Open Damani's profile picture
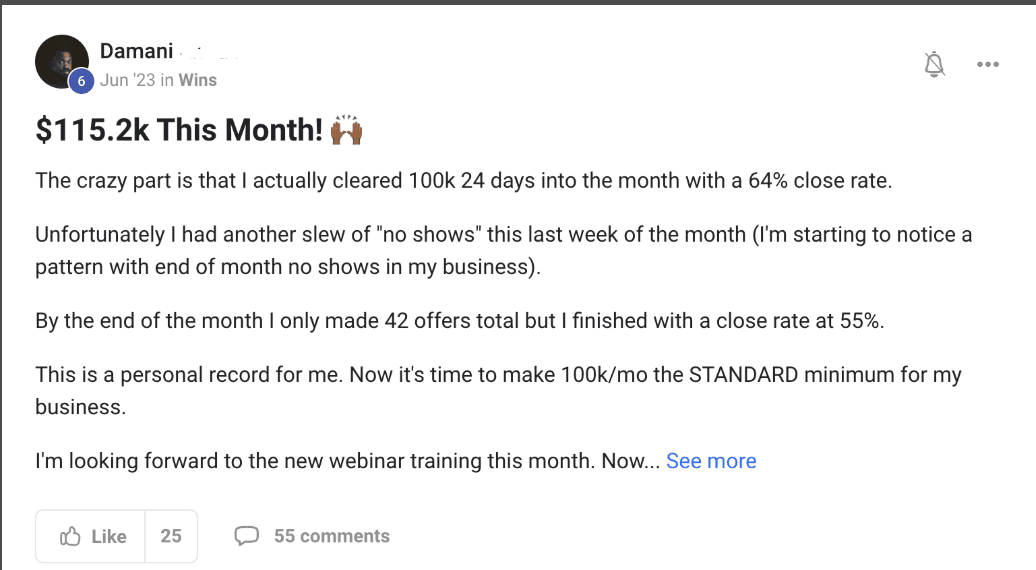Screen dimensions: 1036x570 click(x=61, y=61)
